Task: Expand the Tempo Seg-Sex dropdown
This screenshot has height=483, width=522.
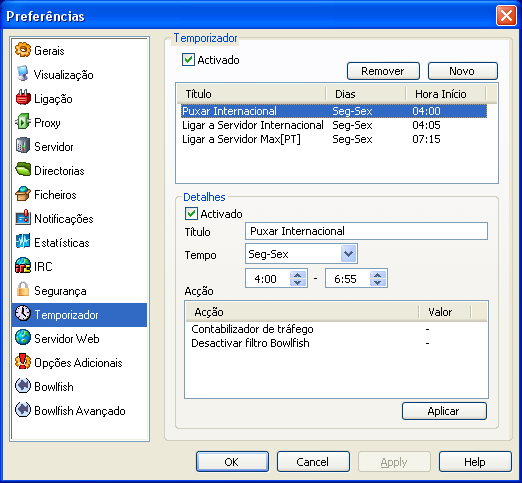Action: pos(349,254)
